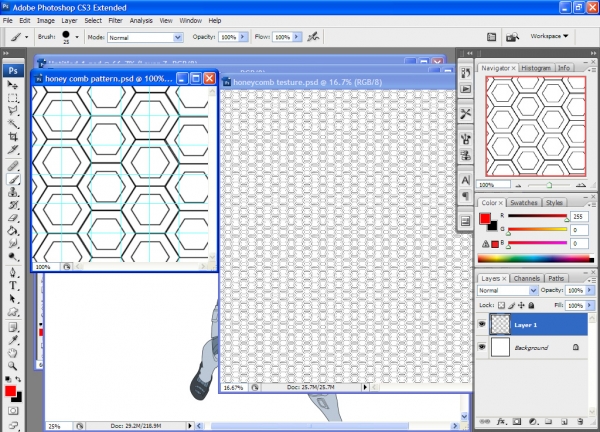
Task: Open Brush preset picker dropdown
Action: 77,37
